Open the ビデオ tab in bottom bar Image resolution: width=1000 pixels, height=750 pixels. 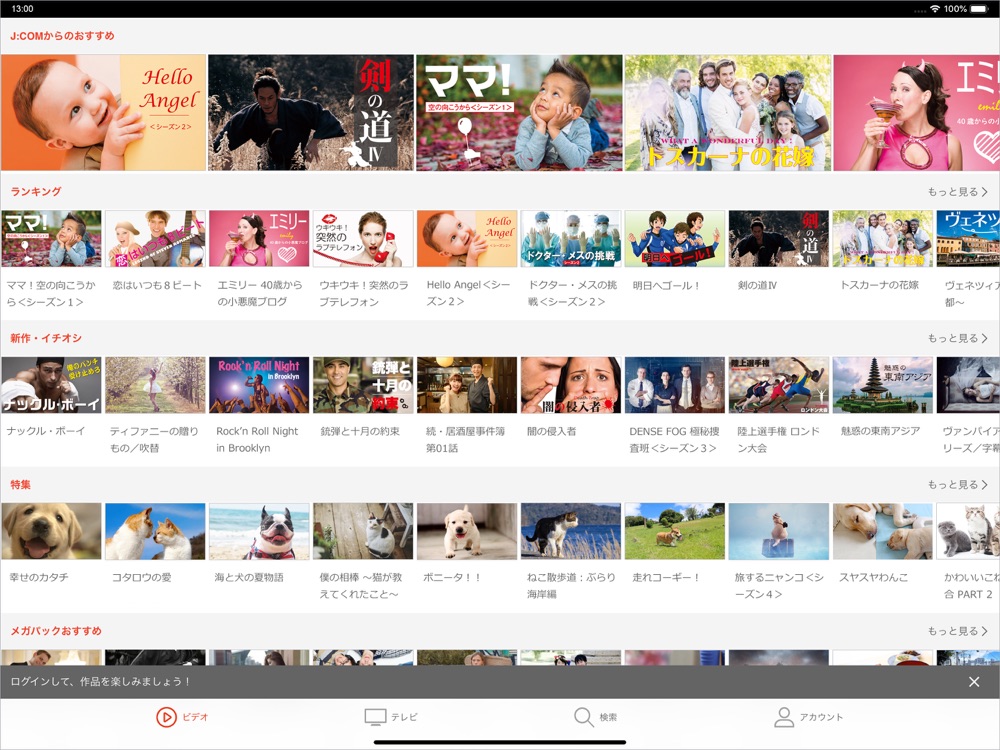(x=182, y=717)
